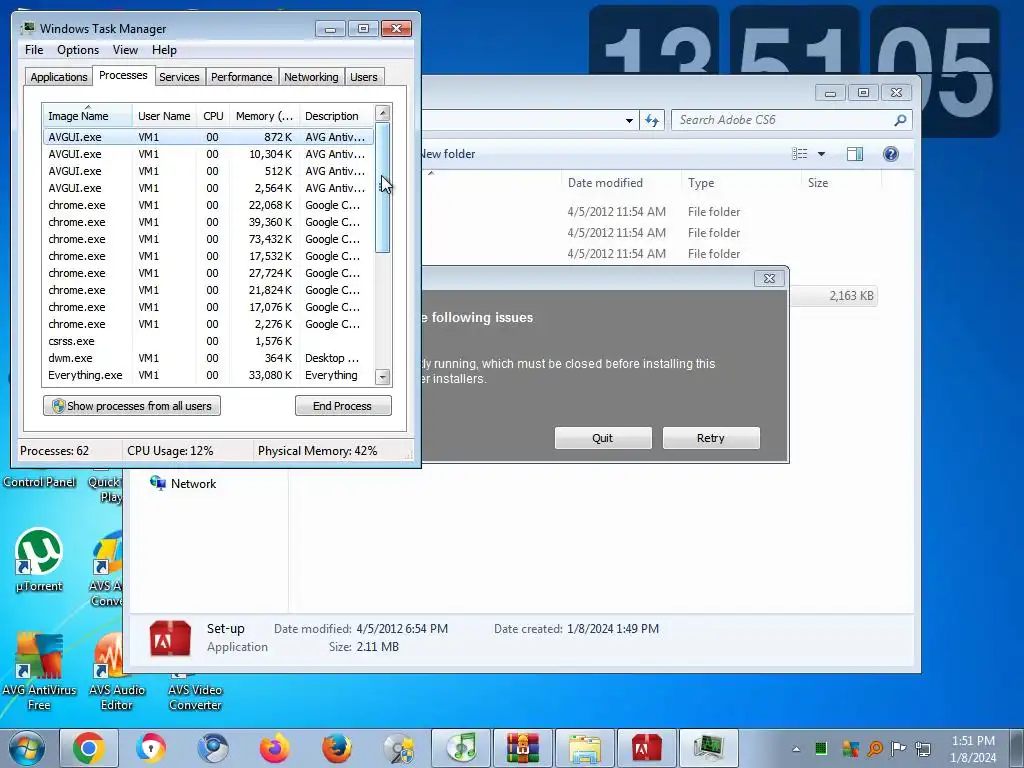Open the older Firefox globe icon
The width and height of the screenshot is (1024, 768).
pyautogui.click(x=337, y=748)
